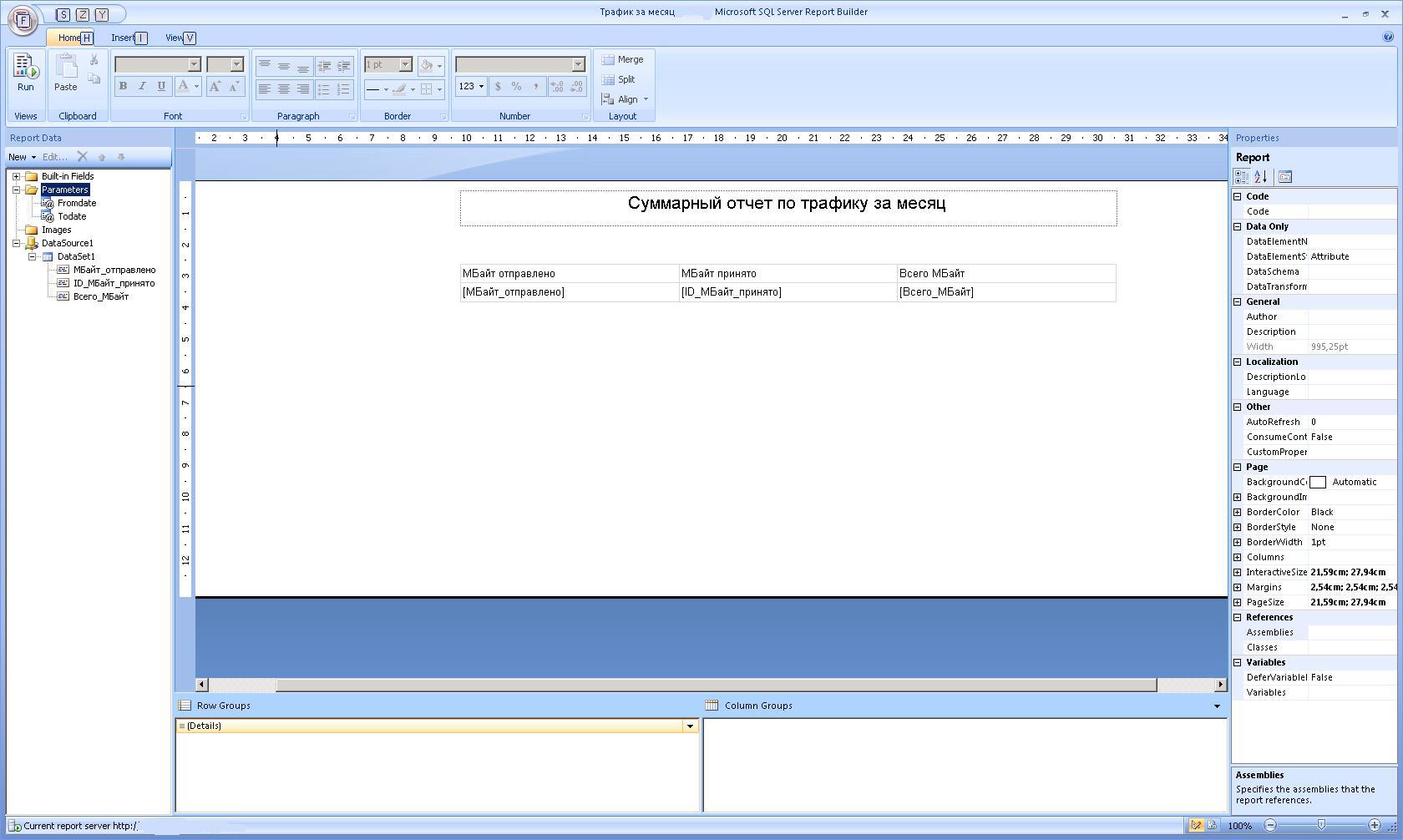The height and width of the screenshot is (840, 1403).
Task: Open the Font group dialog launcher
Action: (x=244, y=117)
